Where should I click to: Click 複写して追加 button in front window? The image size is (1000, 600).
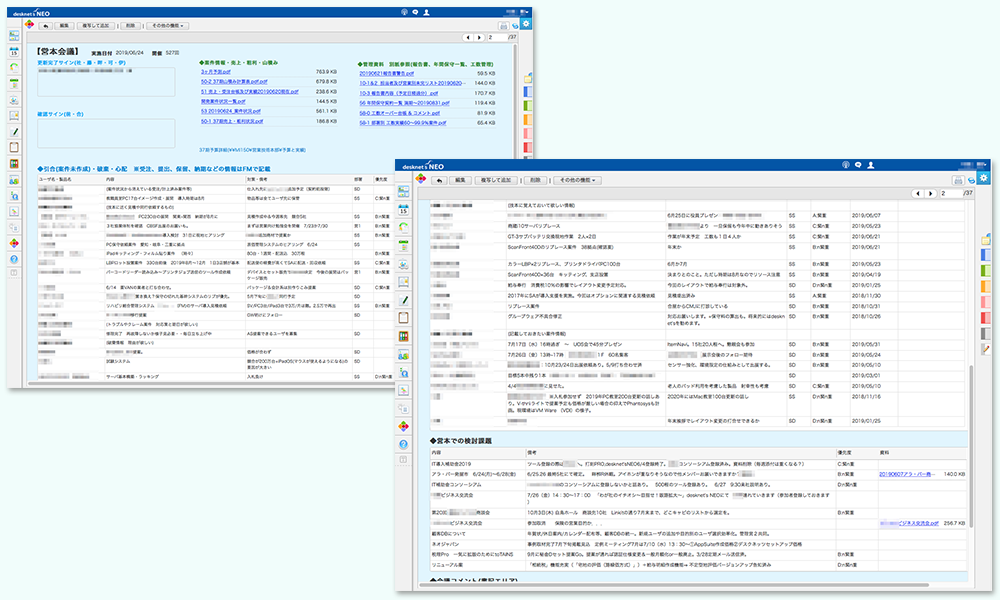pyautogui.click(x=497, y=180)
